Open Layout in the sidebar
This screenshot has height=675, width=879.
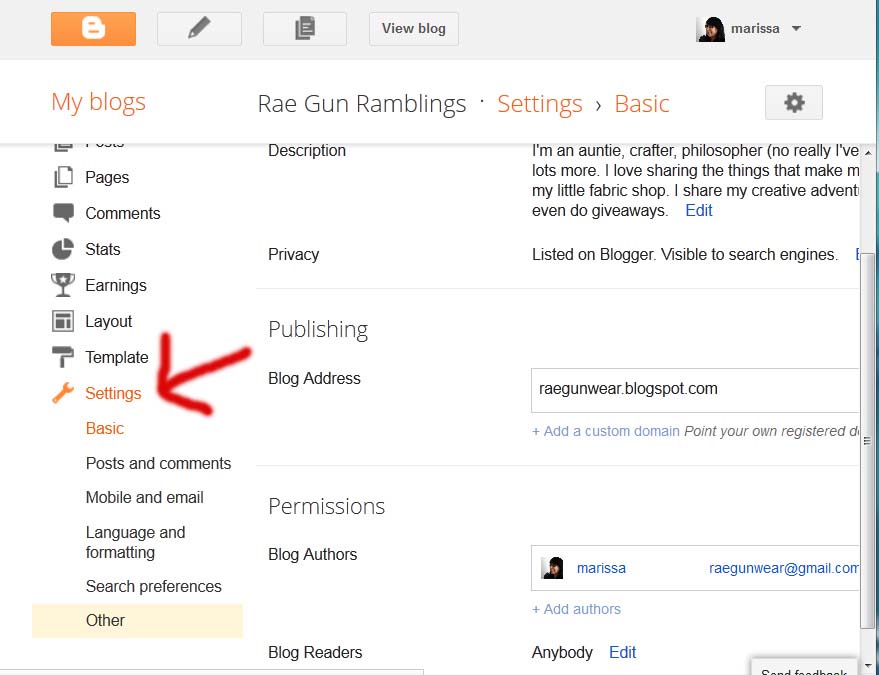108,321
